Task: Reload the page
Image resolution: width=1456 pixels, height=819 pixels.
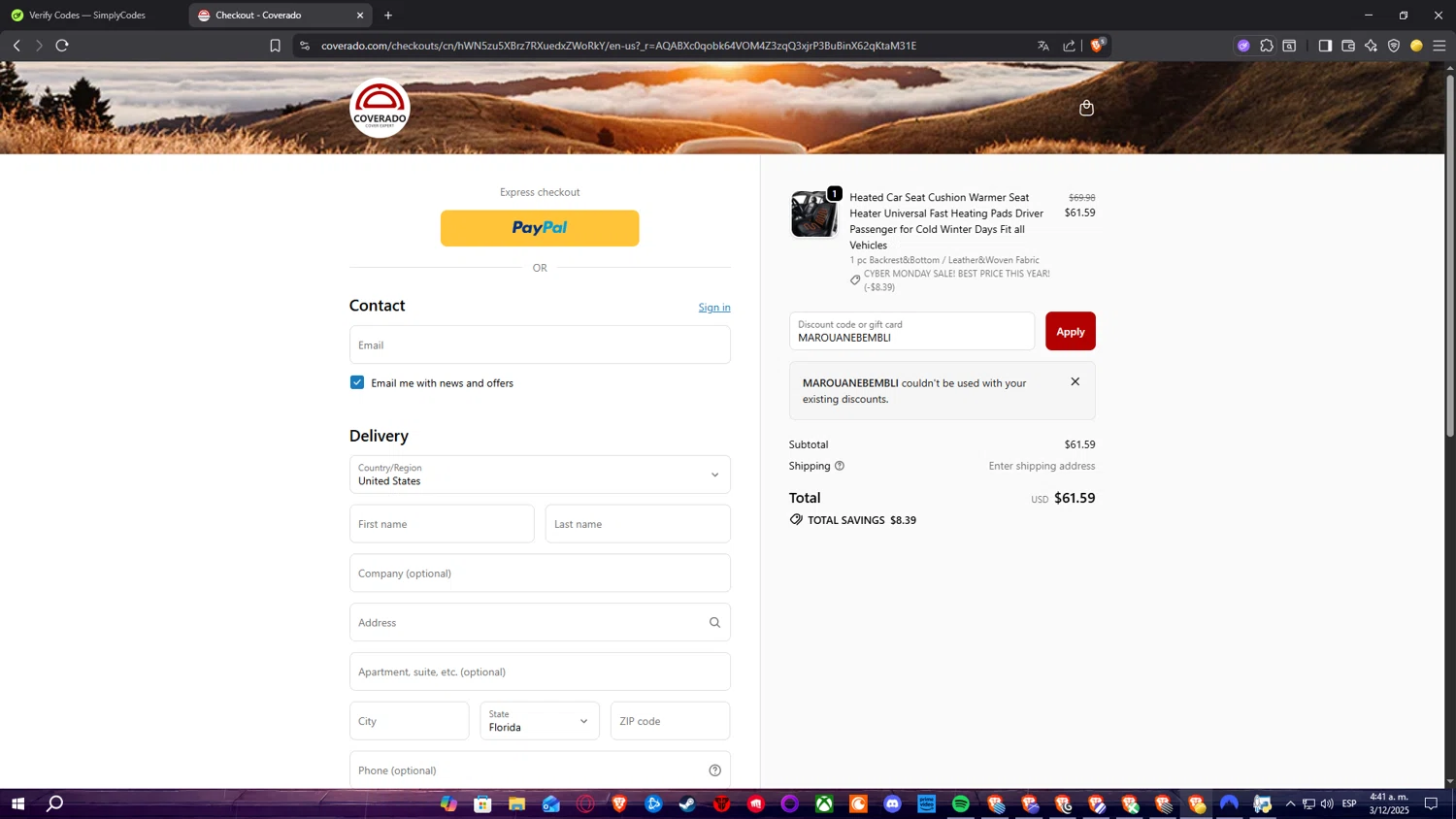Action: [x=62, y=46]
